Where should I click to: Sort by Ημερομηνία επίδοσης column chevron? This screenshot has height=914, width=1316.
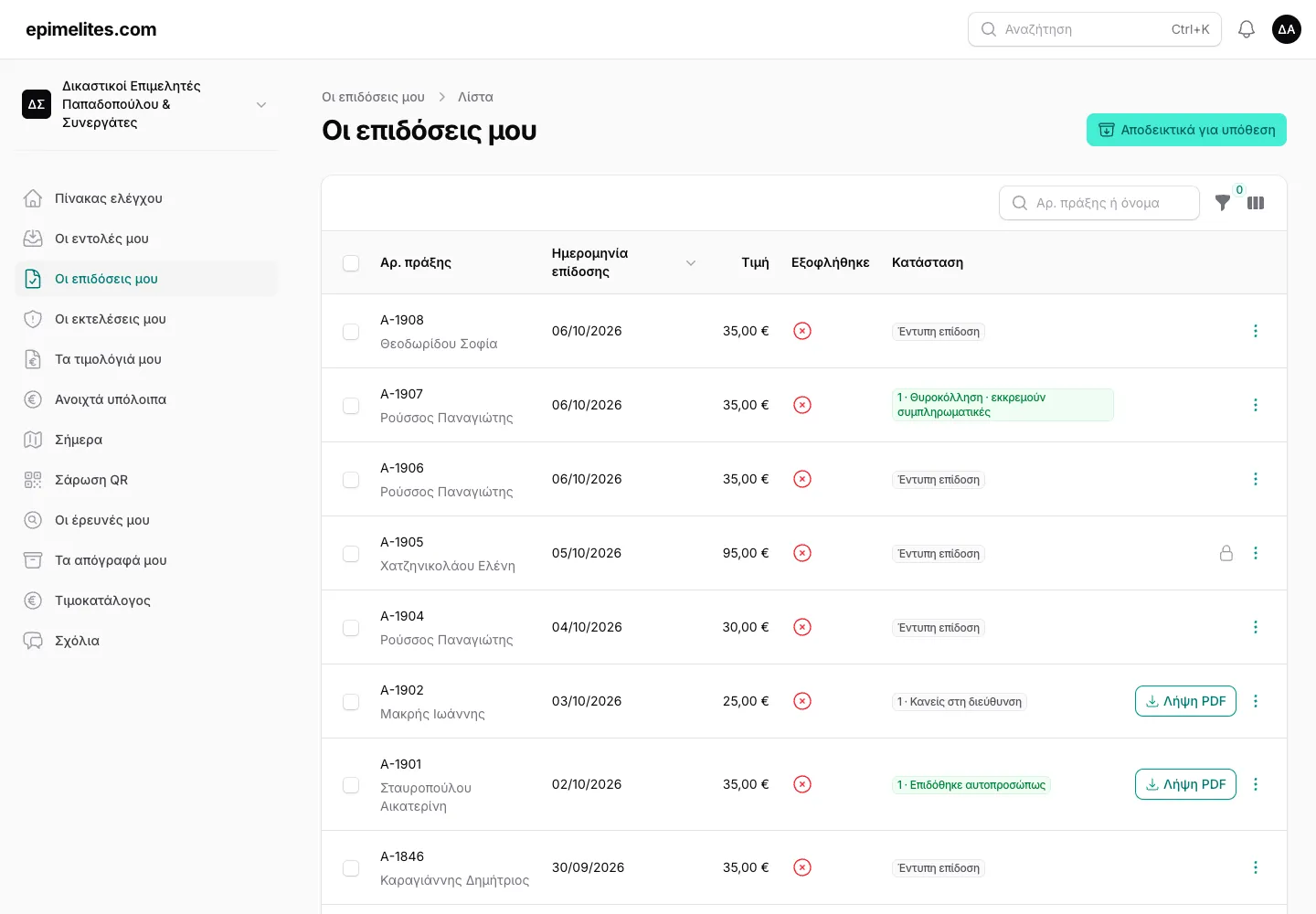tap(691, 263)
